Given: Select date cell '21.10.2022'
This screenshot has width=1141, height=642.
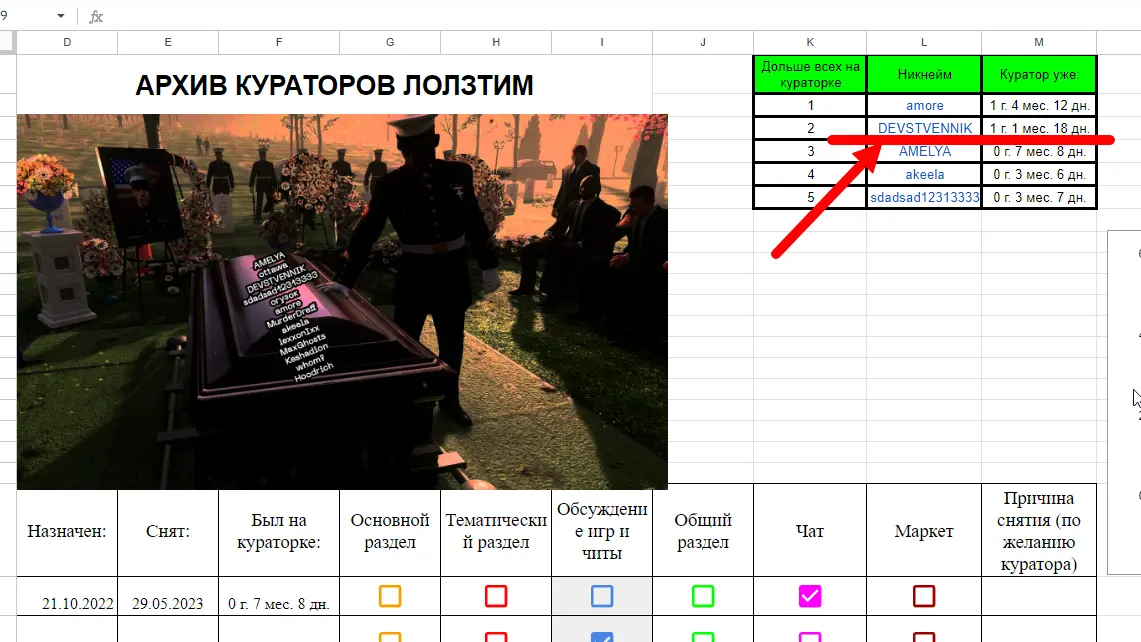Looking at the screenshot, I should (x=67, y=597).
